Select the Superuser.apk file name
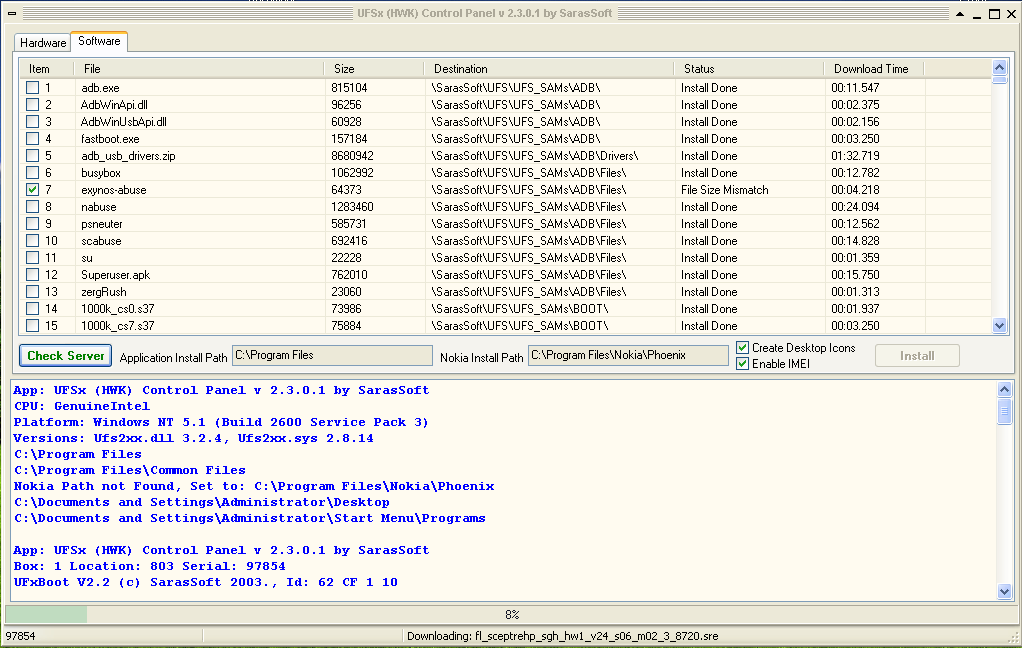This screenshot has height=648, width=1022. tap(115, 275)
